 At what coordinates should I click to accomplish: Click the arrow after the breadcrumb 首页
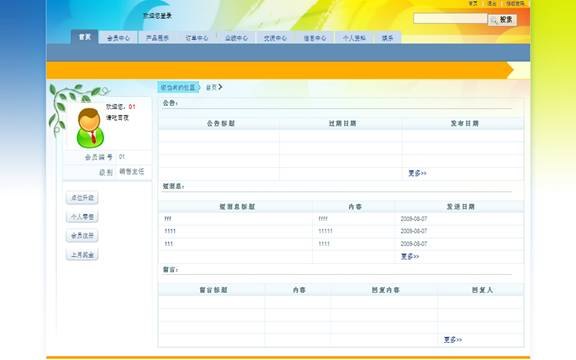(220, 87)
